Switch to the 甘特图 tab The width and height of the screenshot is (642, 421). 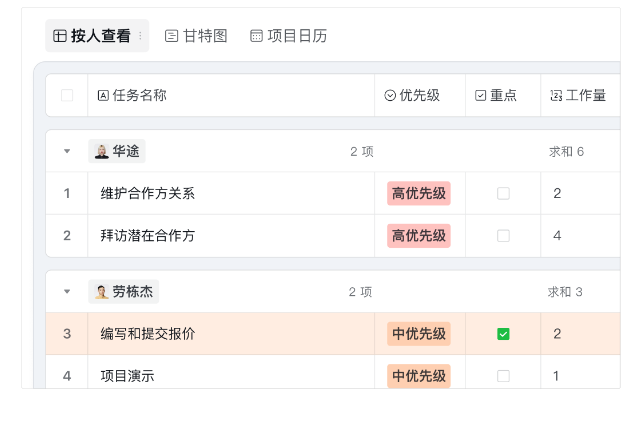(x=196, y=36)
